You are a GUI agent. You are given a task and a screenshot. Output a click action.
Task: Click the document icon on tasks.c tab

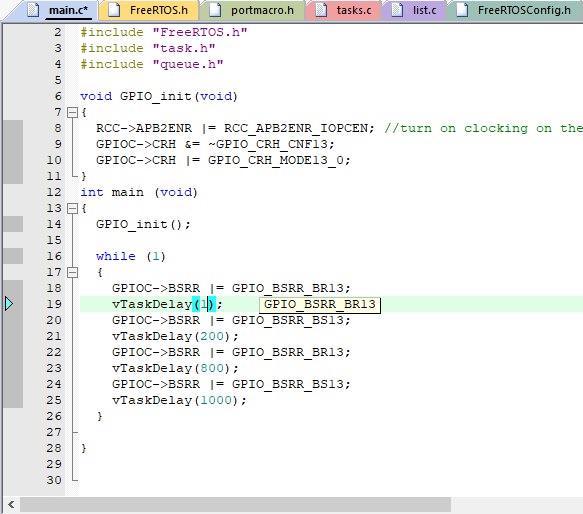[x=321, y=10]
